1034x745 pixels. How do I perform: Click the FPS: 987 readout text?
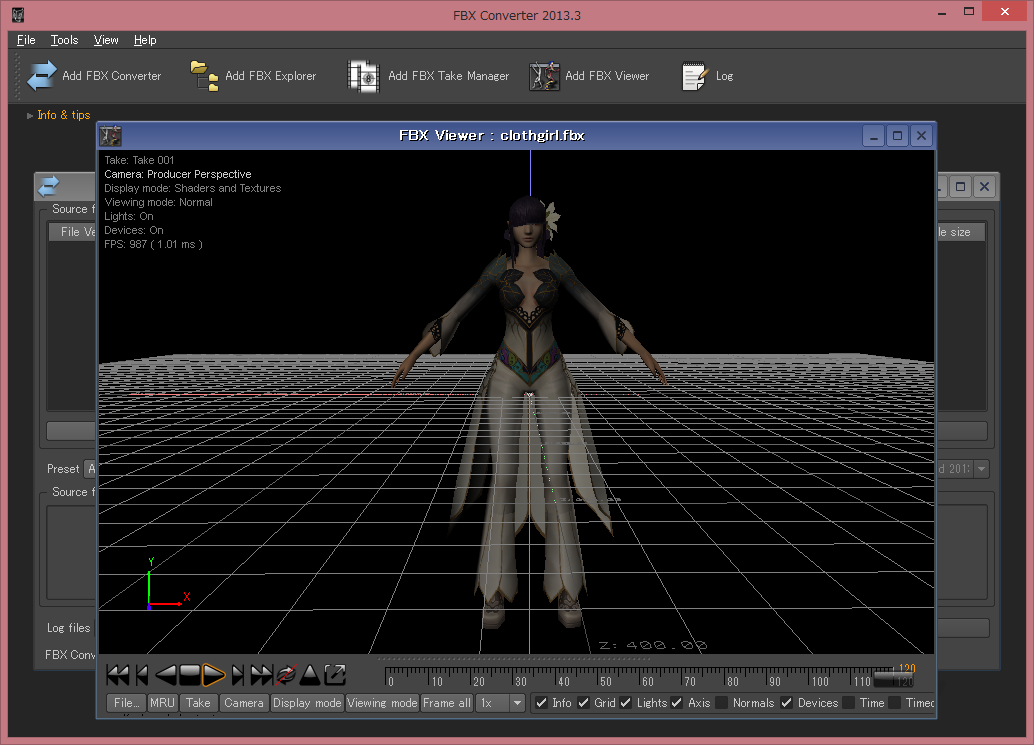pos(153,244)
